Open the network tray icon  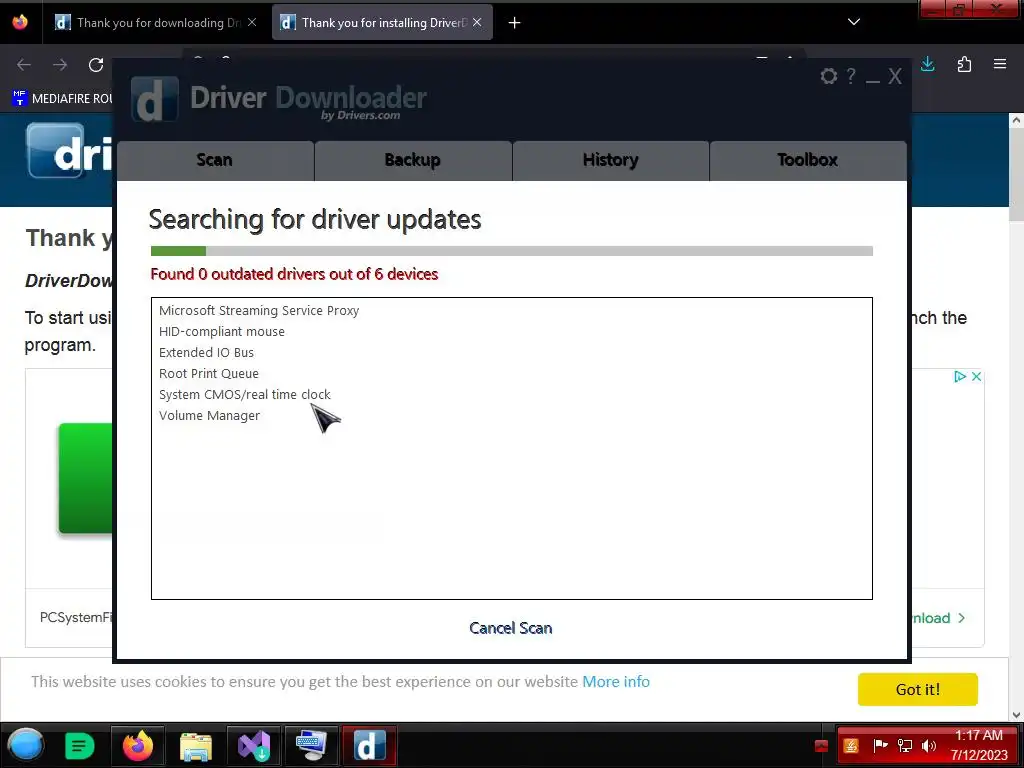click(x=904, y=746)
